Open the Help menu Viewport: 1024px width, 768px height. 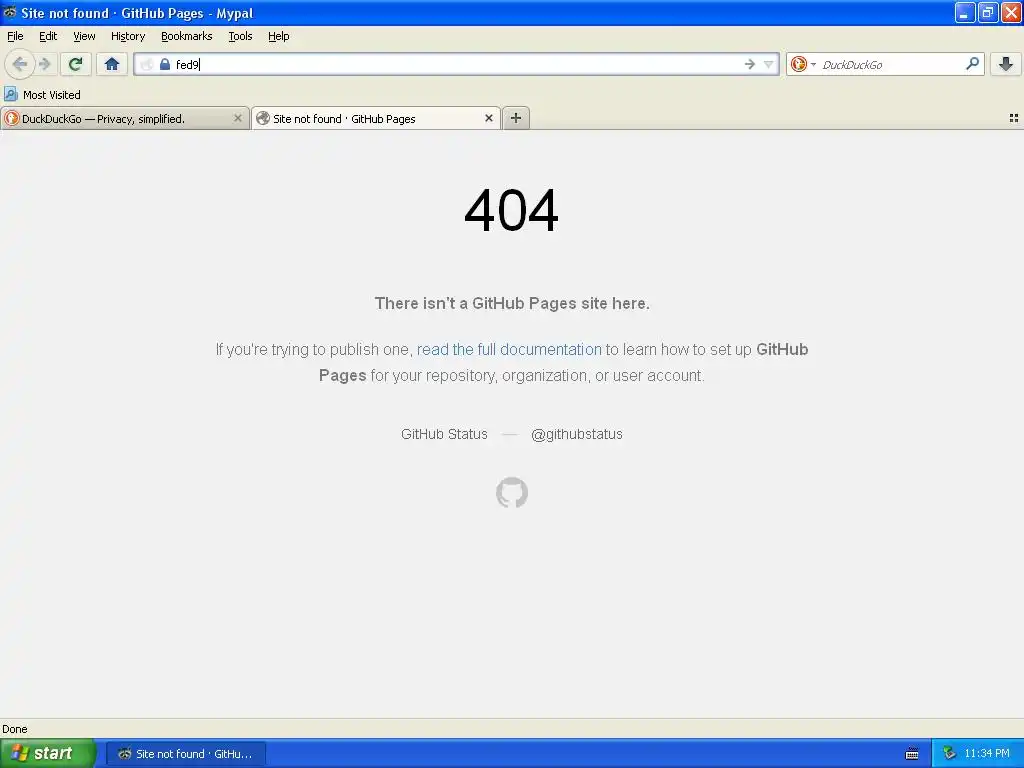[279, 36]
